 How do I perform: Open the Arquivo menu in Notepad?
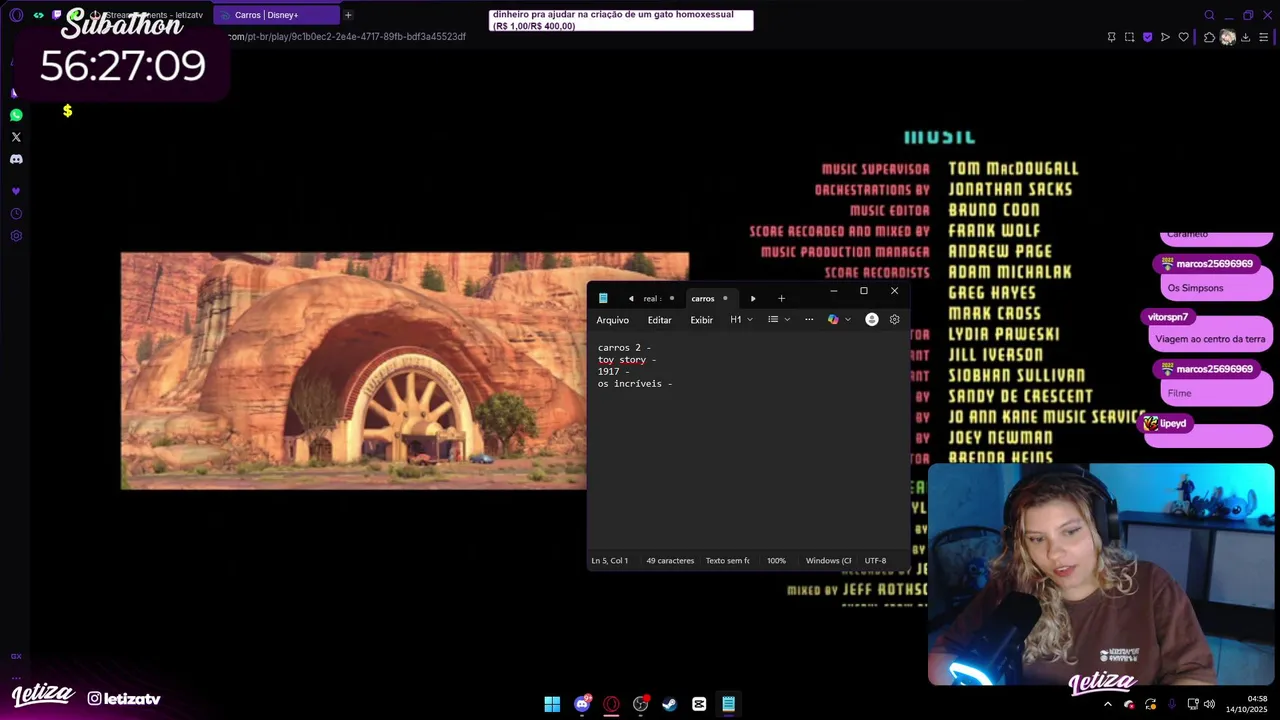(613, 320)
